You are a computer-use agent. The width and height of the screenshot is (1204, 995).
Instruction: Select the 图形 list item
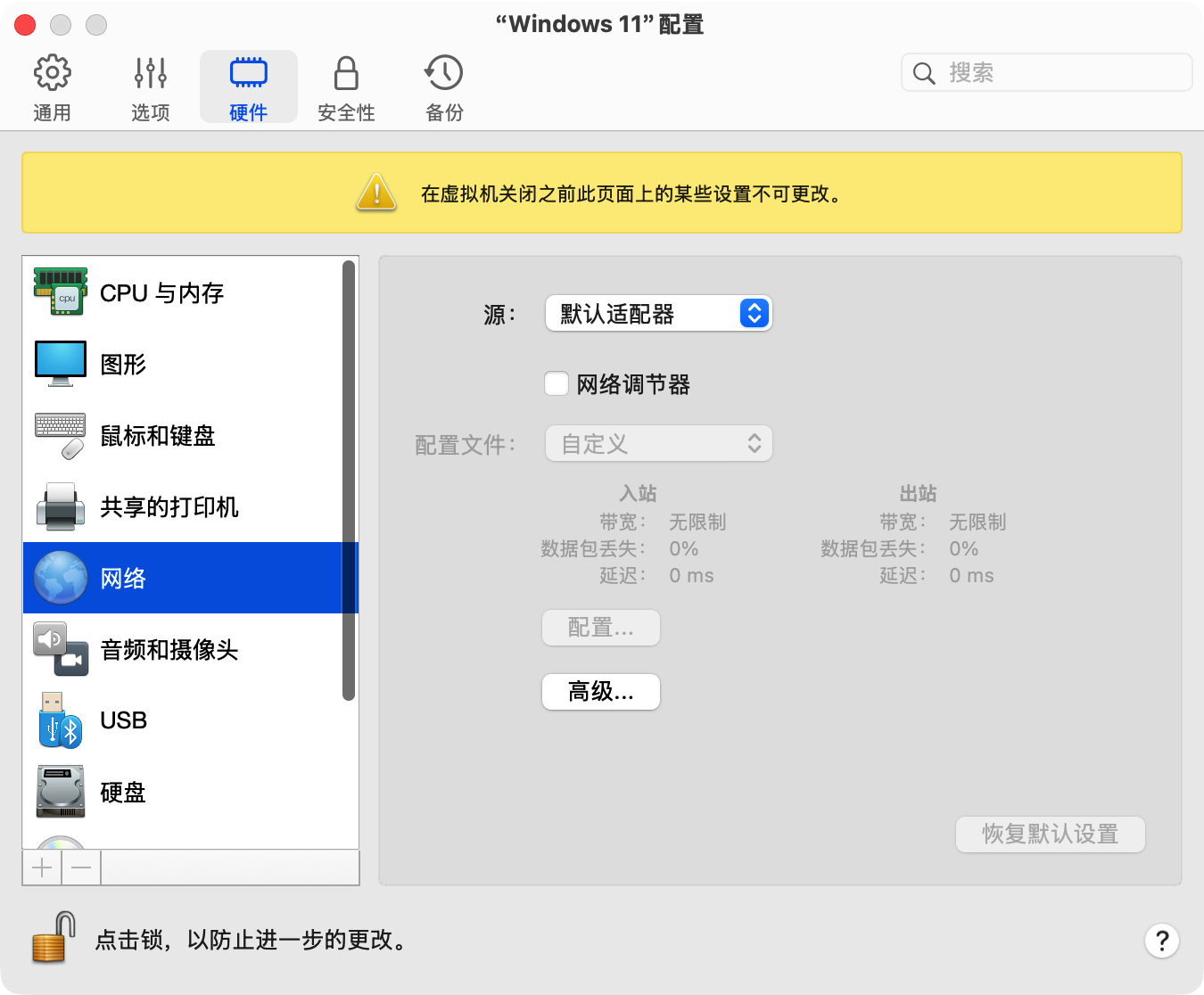pos(183,364)
